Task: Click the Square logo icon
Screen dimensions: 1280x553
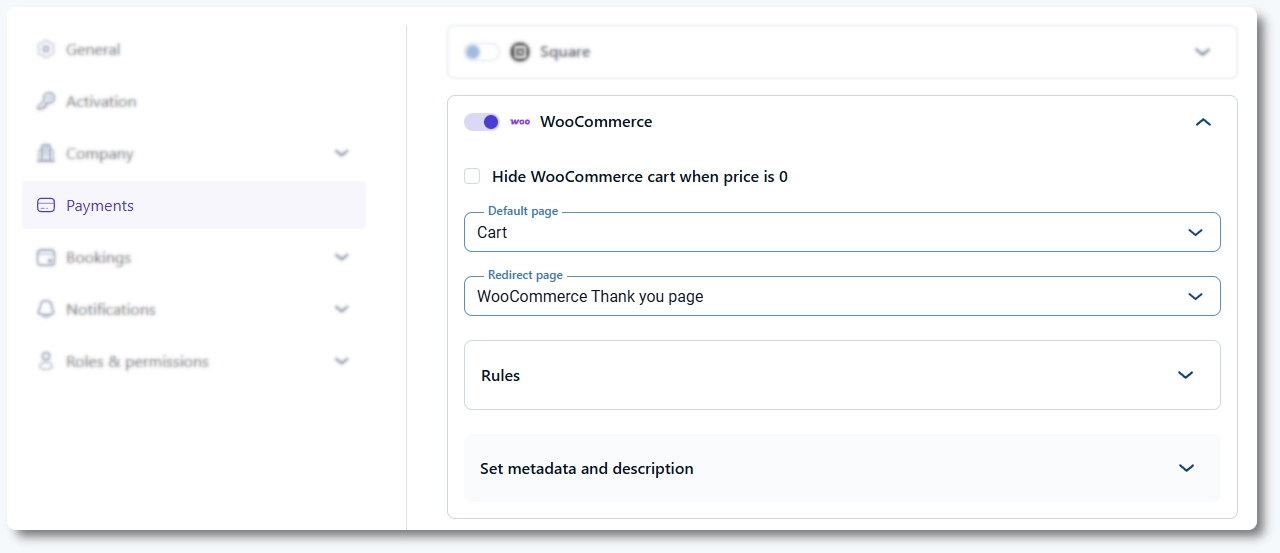Action: [x=519, y=52]
